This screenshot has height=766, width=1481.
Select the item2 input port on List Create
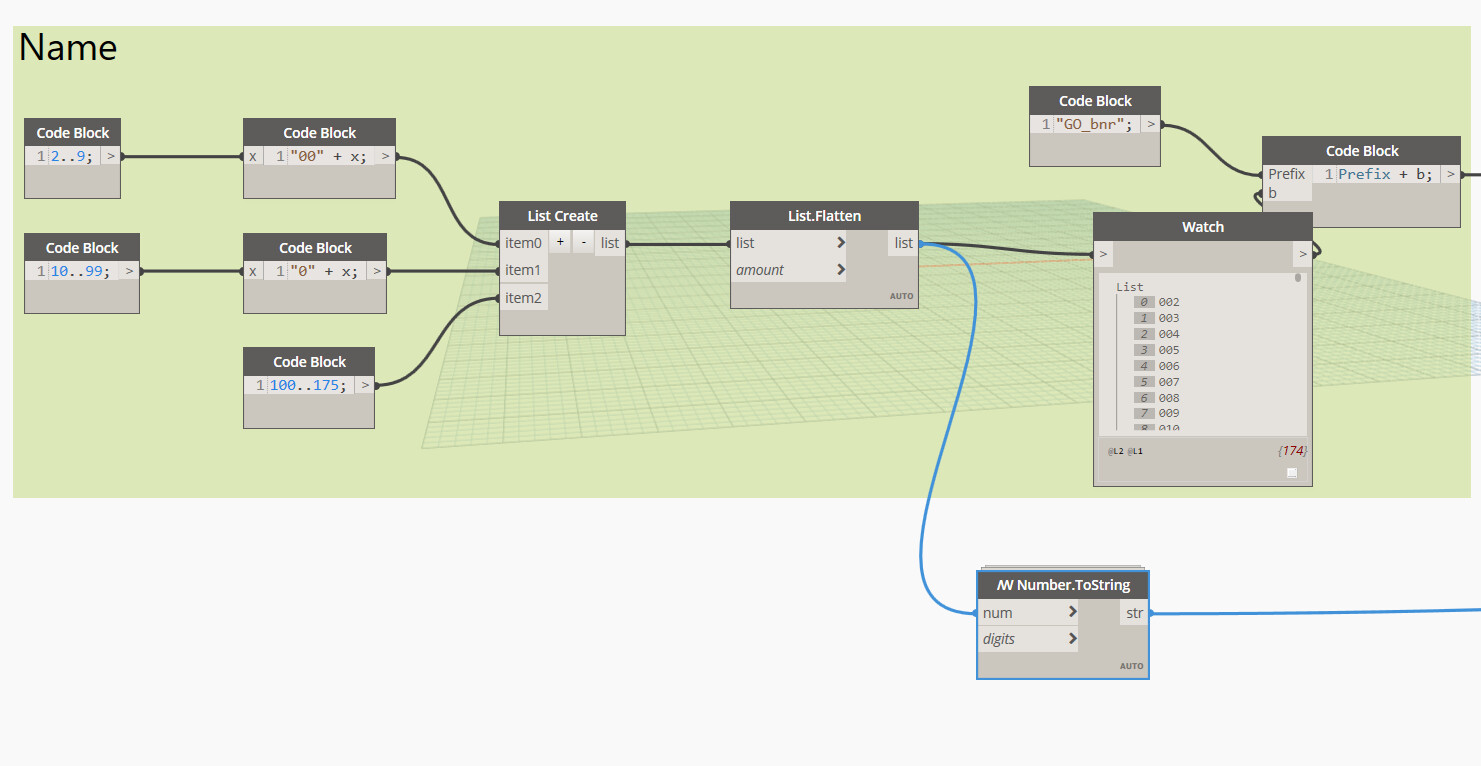click(x=523, y=297)
